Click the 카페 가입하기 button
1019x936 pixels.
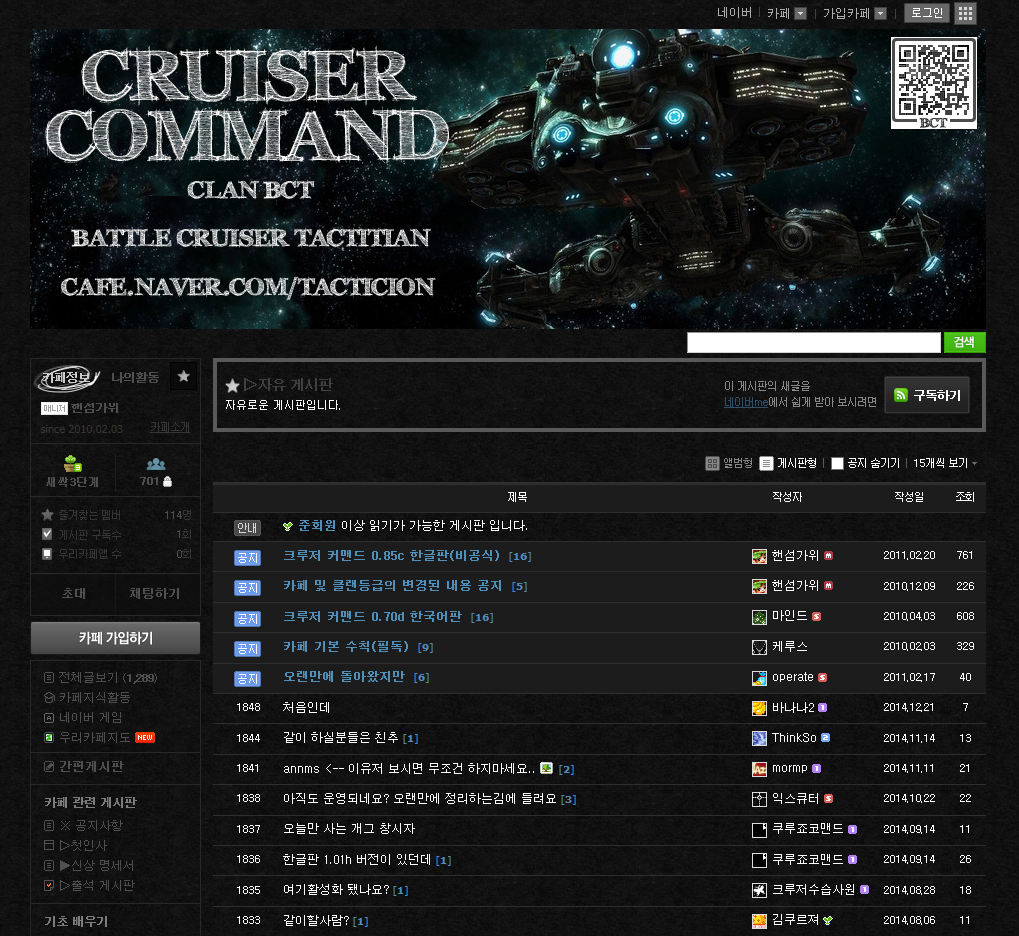[116, 638]
